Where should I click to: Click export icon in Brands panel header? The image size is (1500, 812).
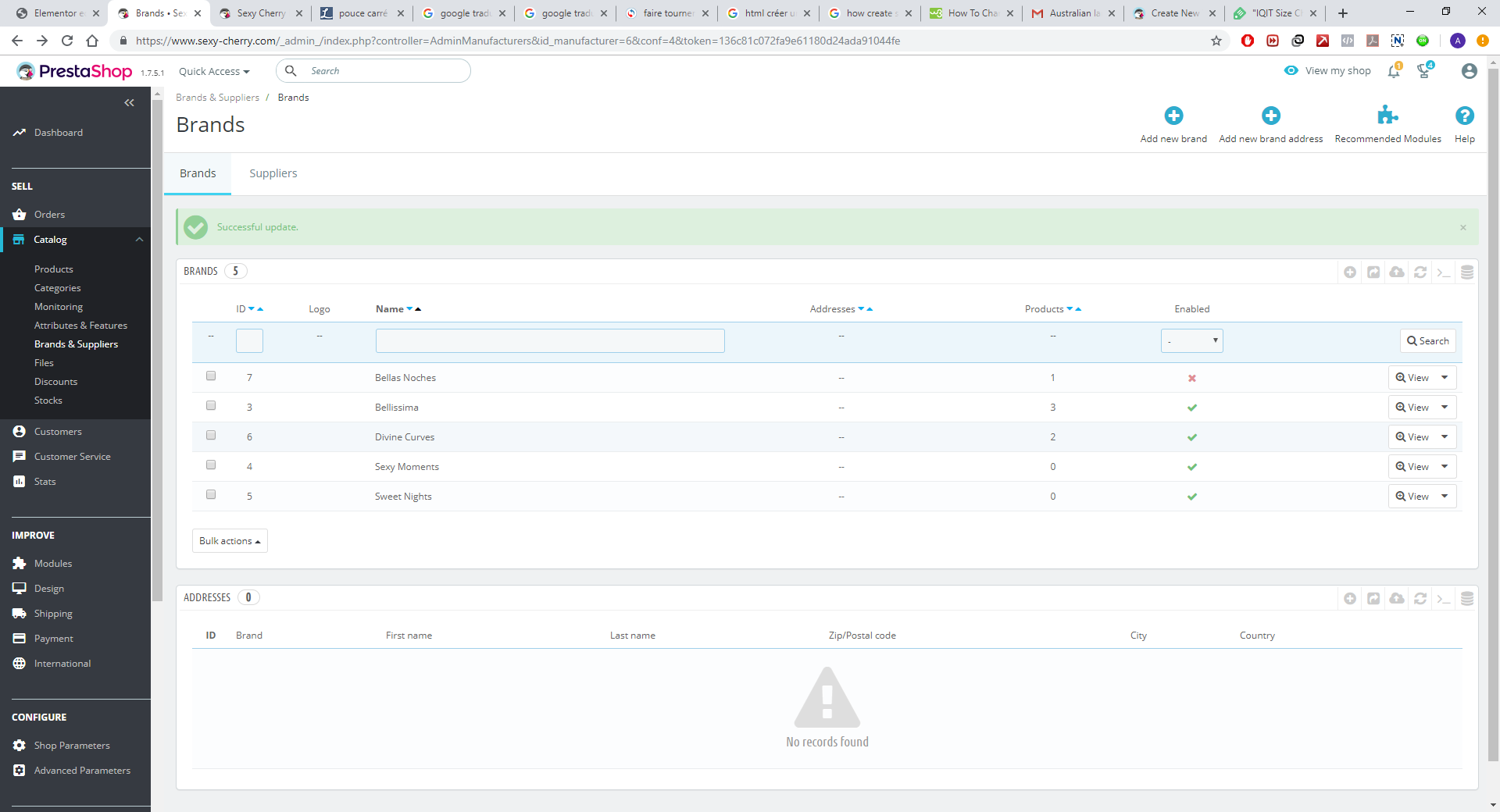pos(1373,272)
